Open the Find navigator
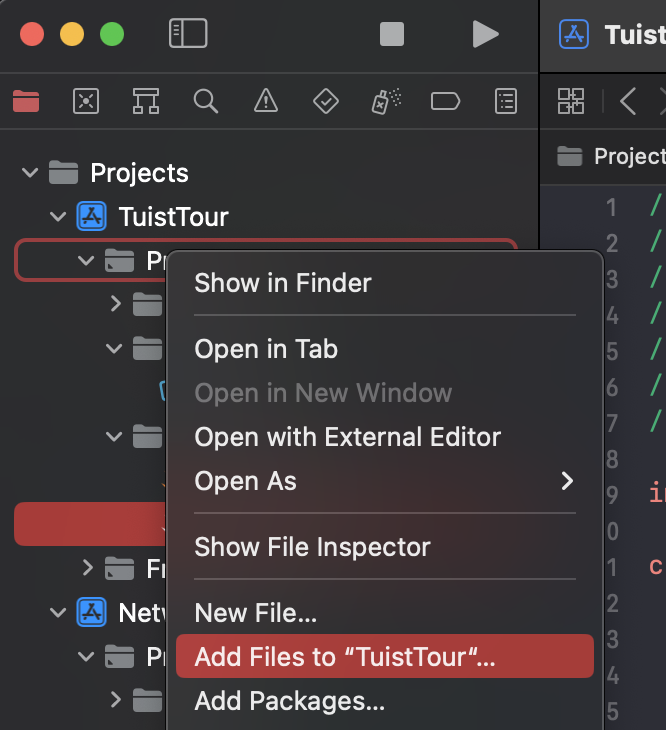Image resolution: width=666 pixels, height=730 pixels. [x=206, y=101]
